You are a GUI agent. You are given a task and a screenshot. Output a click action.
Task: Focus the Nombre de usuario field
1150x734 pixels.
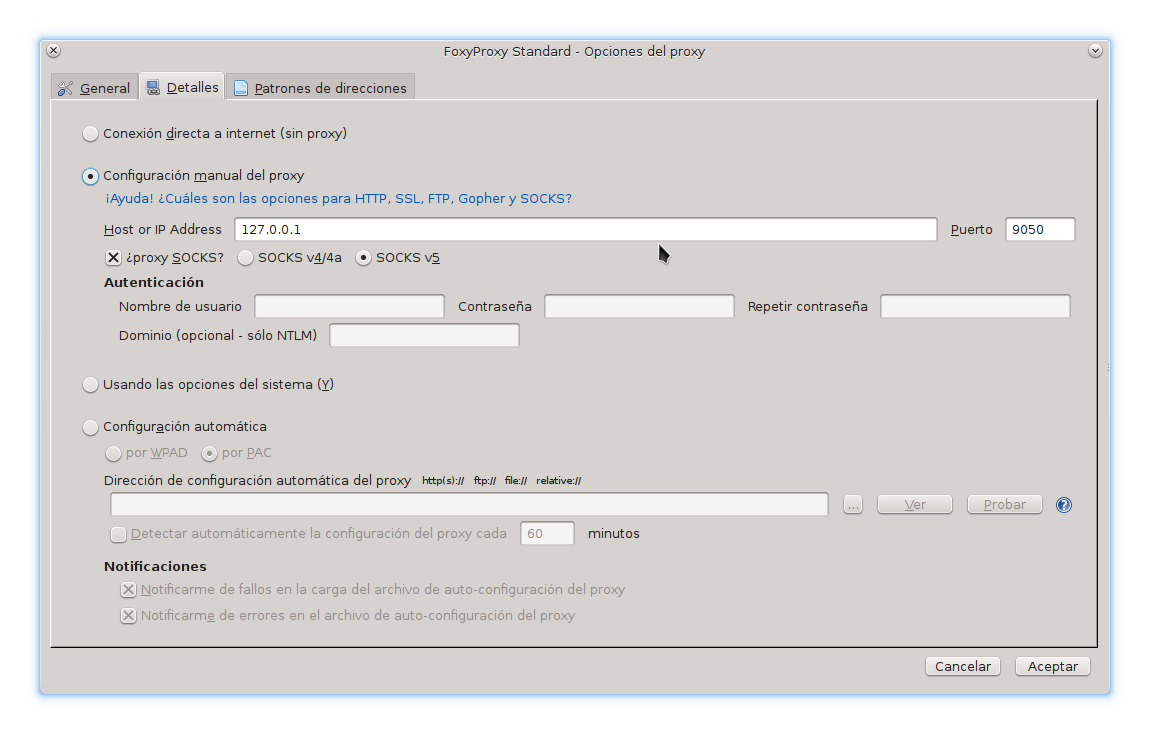pos(349,307)
